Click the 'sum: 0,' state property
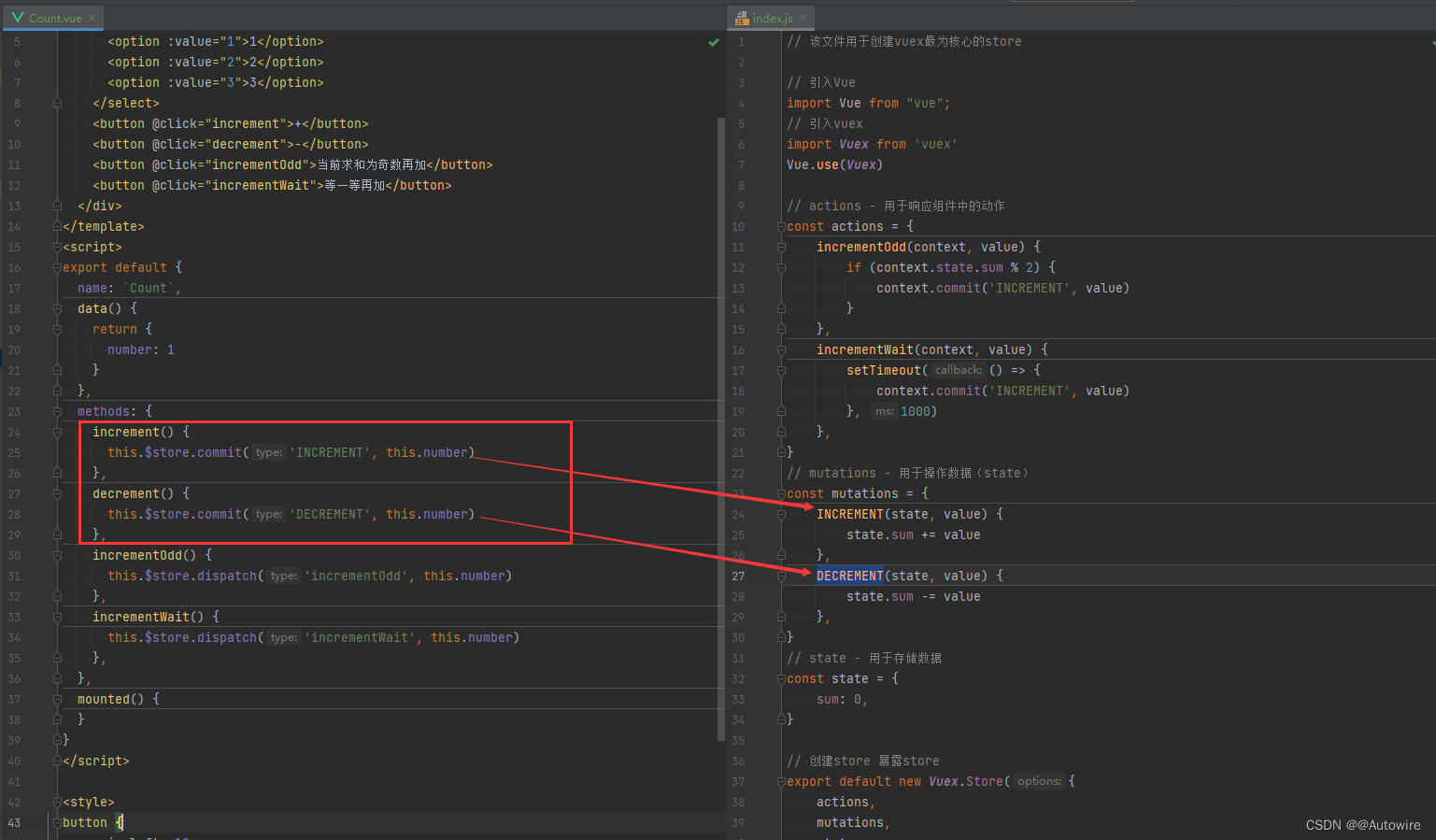 [843, 699]
